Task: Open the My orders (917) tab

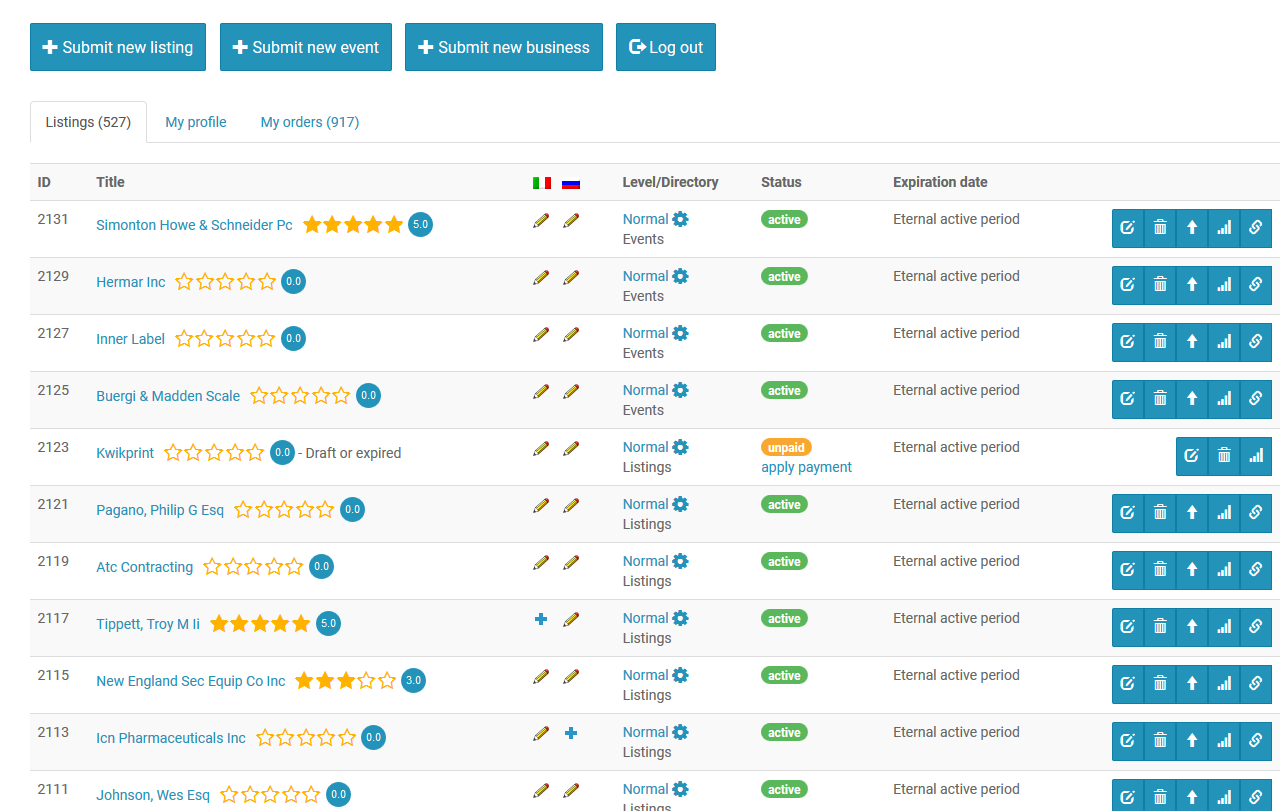Action: pos(310,122)
